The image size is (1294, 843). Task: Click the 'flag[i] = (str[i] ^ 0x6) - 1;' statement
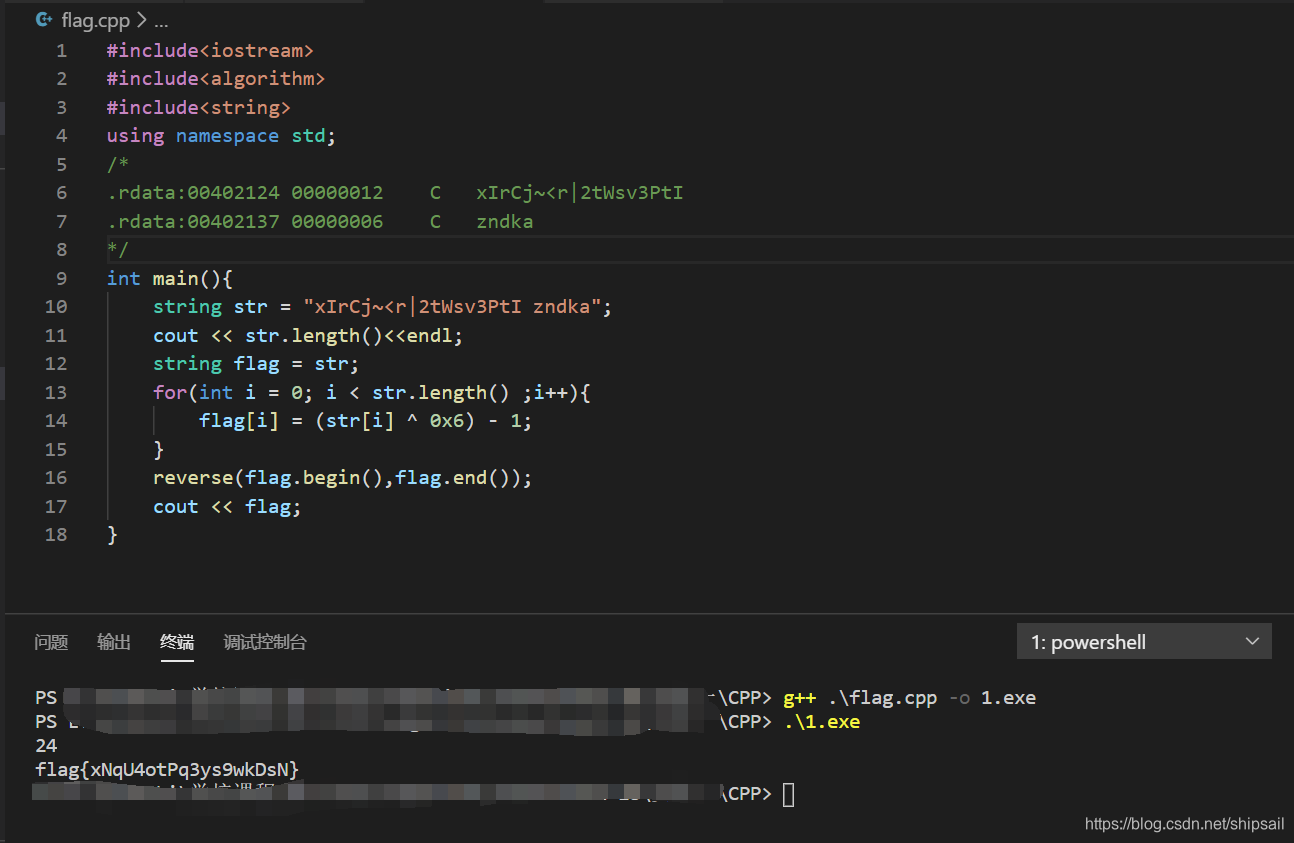coord(366,421)
